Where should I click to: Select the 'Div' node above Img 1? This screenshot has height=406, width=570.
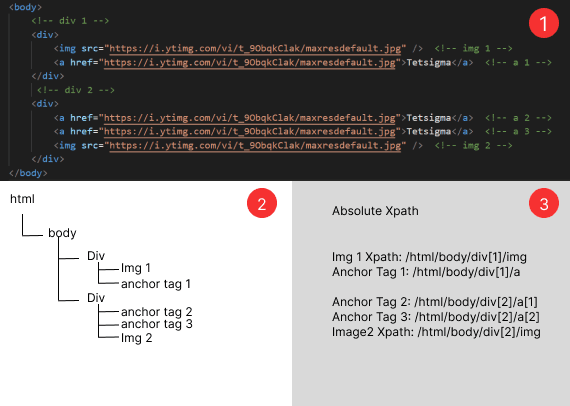96,256
